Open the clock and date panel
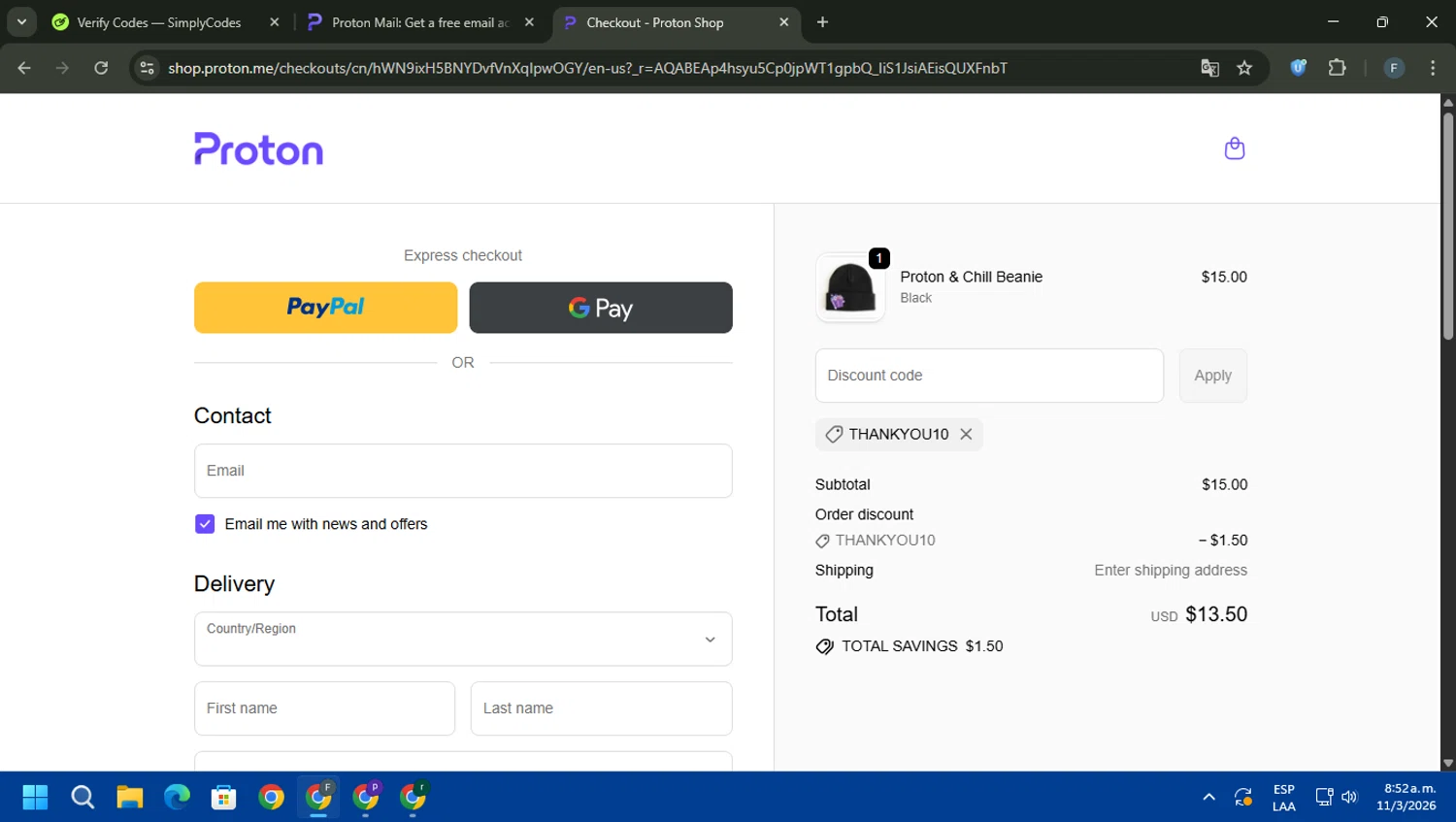The height and width of the screenshot is (822, 1456). 1406,798
